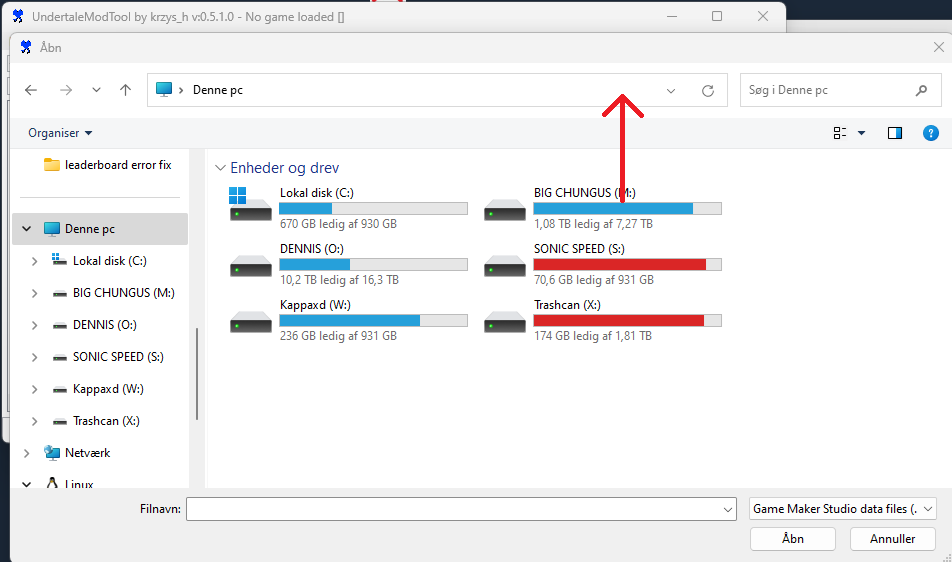Click Trashcan (X:) red usage bar
The height and width of the screenshot is (562, 952).
pos(627,320)
